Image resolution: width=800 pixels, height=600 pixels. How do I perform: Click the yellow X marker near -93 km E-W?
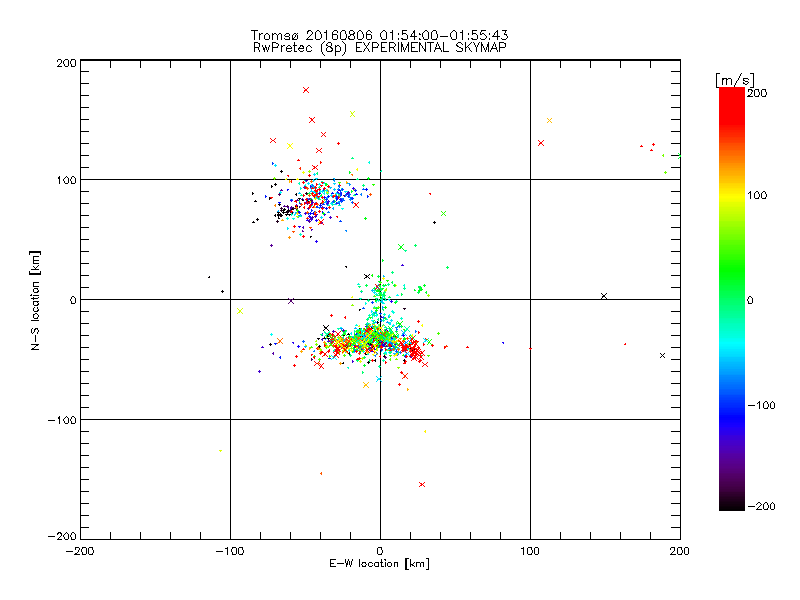click(x=240, y=311)
